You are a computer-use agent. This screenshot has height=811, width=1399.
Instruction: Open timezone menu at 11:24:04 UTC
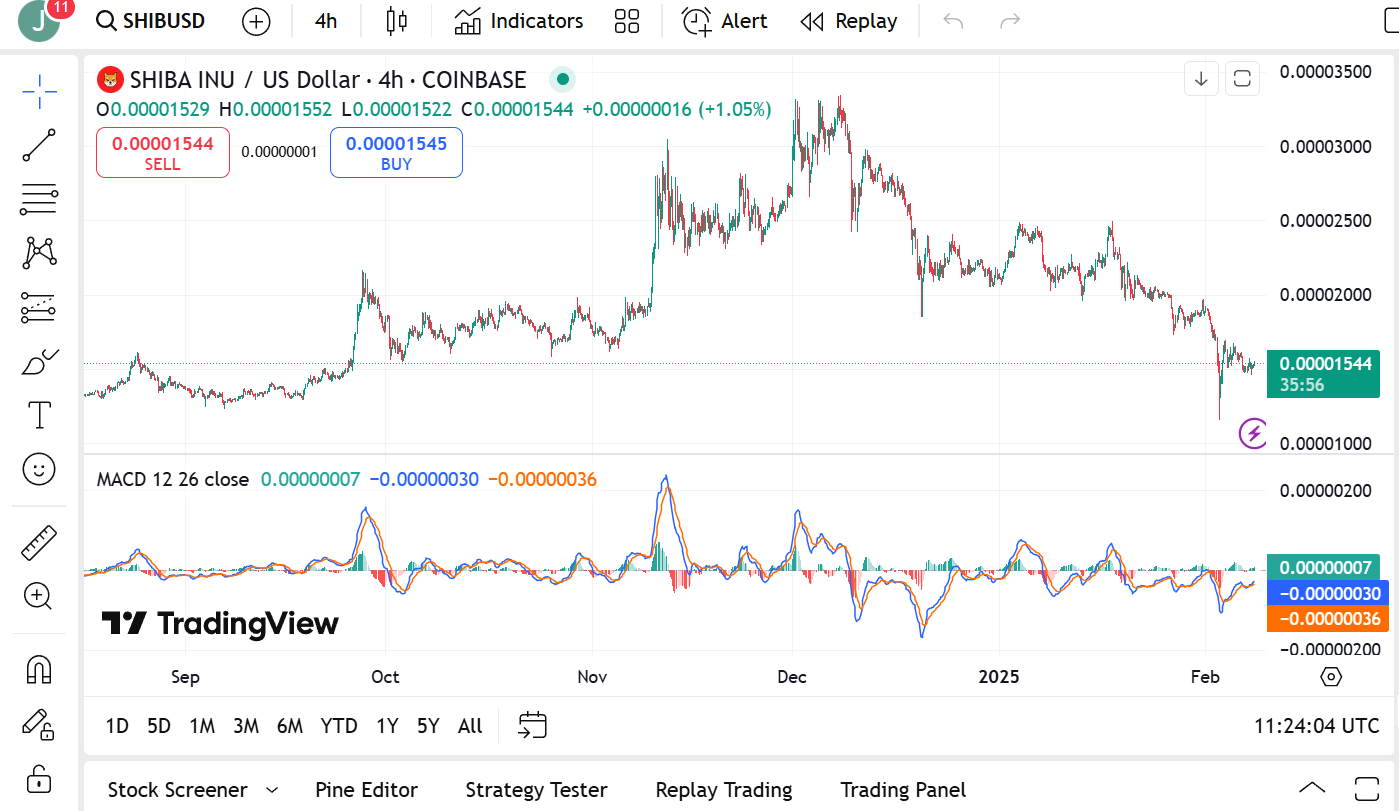pyautogui.click(x=1316, y=726)
